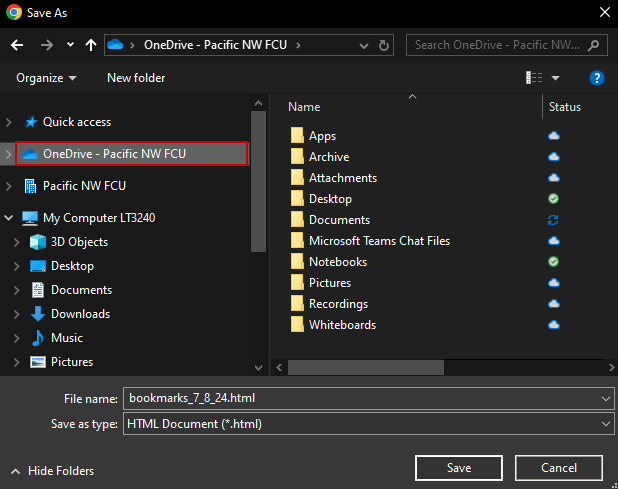Open the Save as type dropdown
The width and height of the screenshot is (618, 489).
point(607,424)
